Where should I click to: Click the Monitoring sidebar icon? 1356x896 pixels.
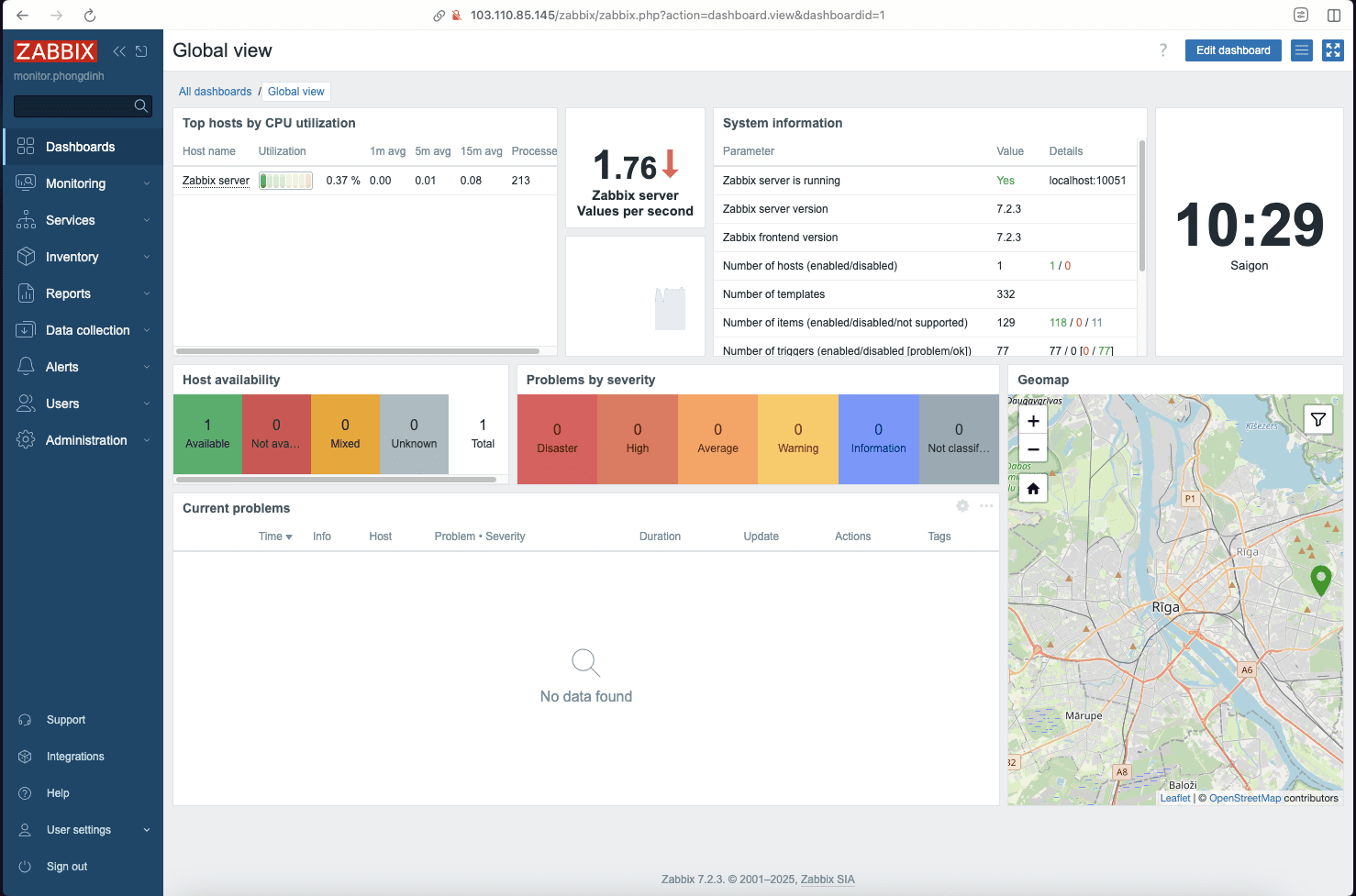point(26,183)
